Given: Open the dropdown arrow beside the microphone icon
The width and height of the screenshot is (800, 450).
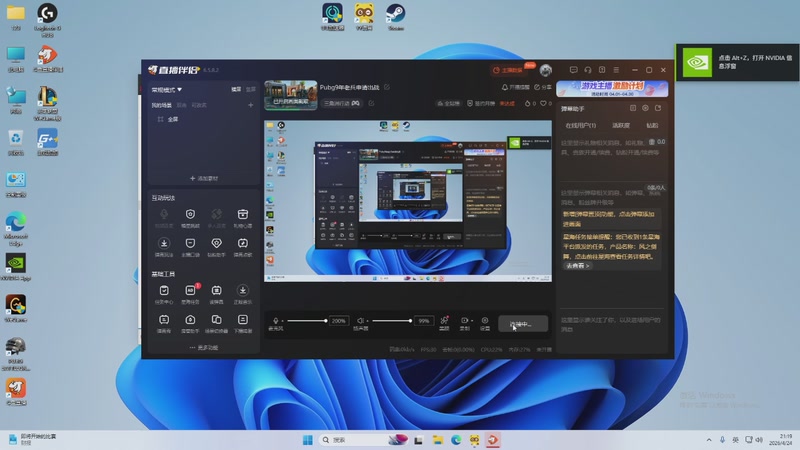Looking at the screenshot, I should click(x=282, y=321).
